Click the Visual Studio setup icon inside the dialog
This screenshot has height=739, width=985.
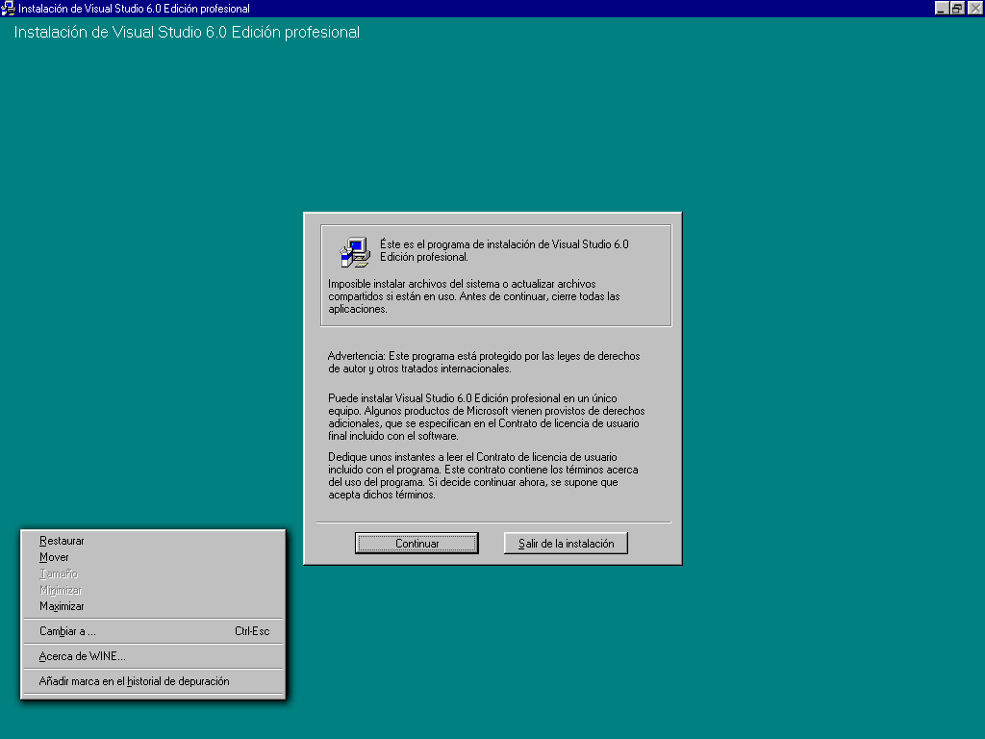354,252
